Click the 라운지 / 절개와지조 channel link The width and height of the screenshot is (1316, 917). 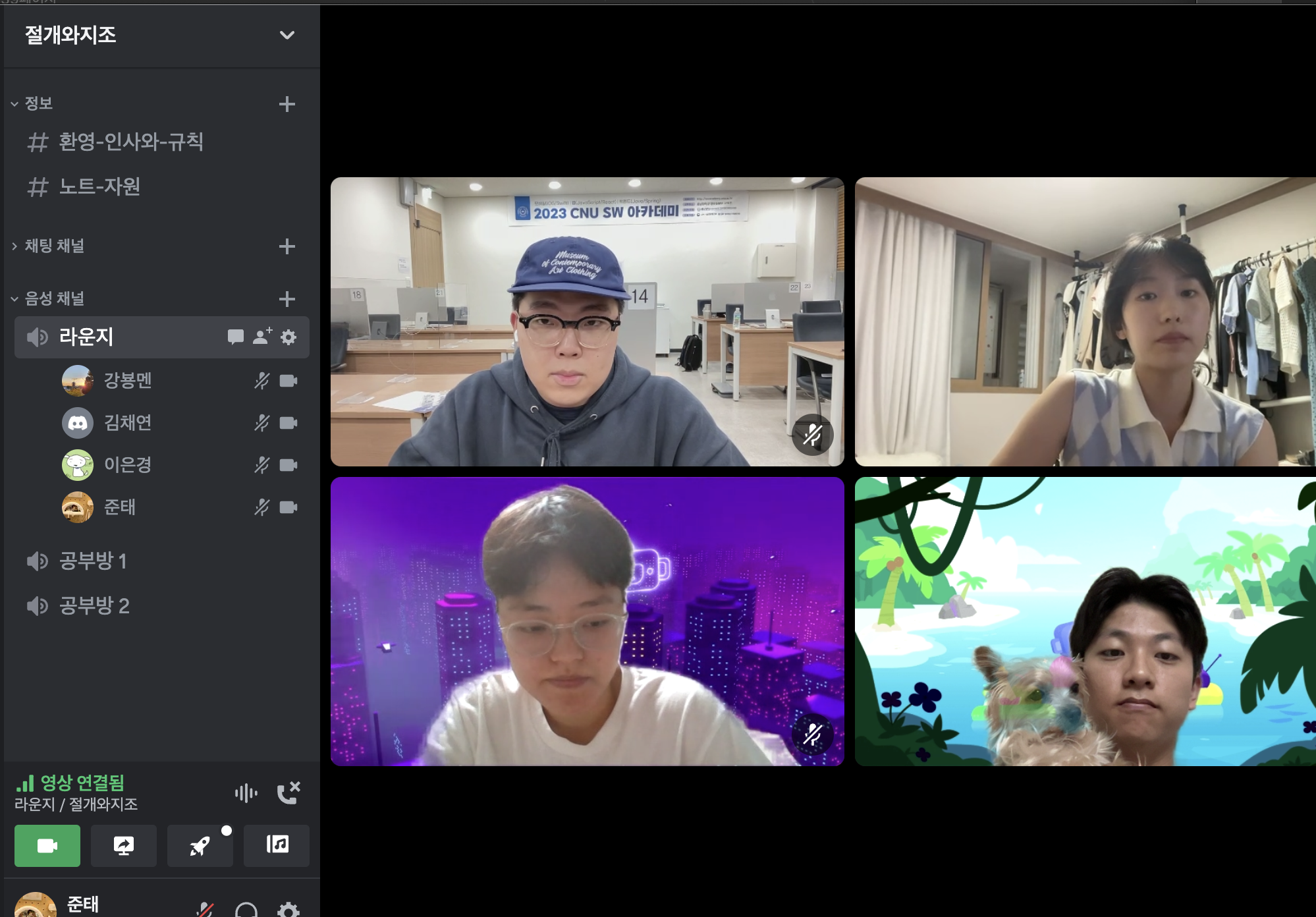tap(76, 804)
